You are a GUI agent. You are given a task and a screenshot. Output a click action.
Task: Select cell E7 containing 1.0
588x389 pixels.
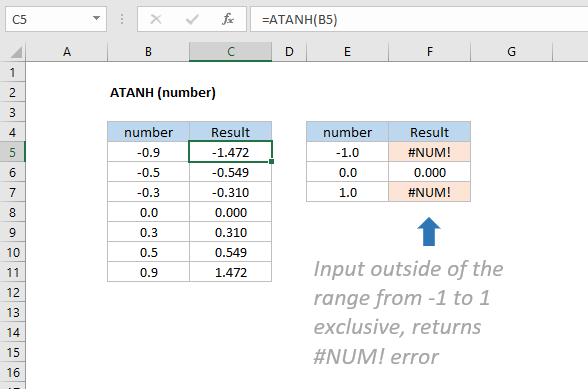point(348,192)
